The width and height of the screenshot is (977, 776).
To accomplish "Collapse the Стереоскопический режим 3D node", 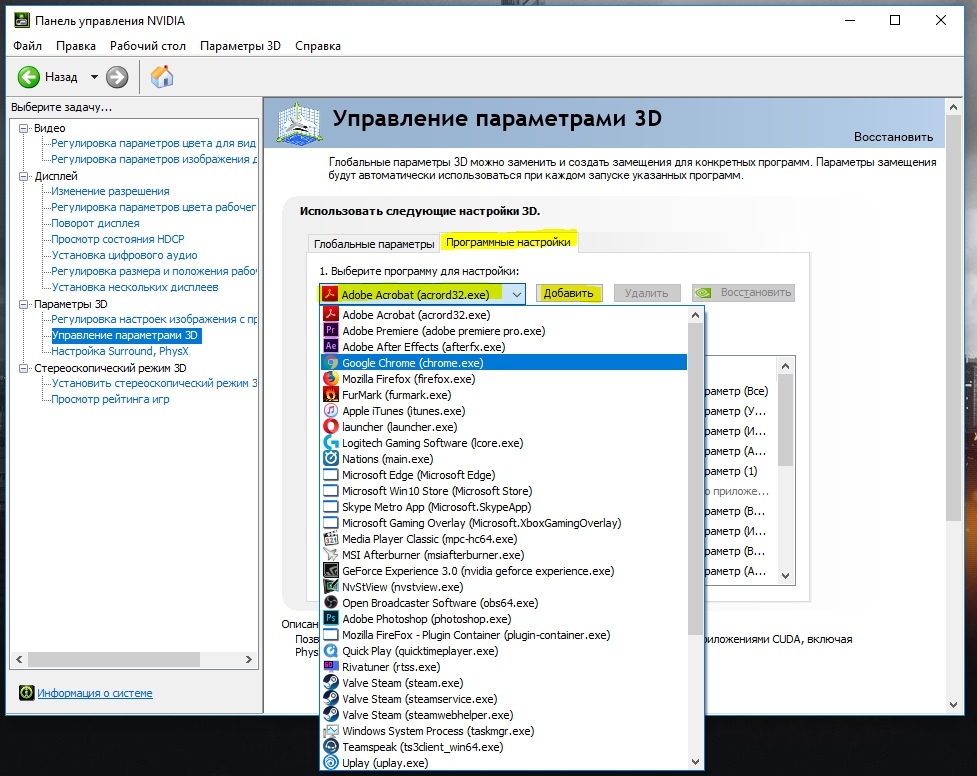I will [24, 368].
